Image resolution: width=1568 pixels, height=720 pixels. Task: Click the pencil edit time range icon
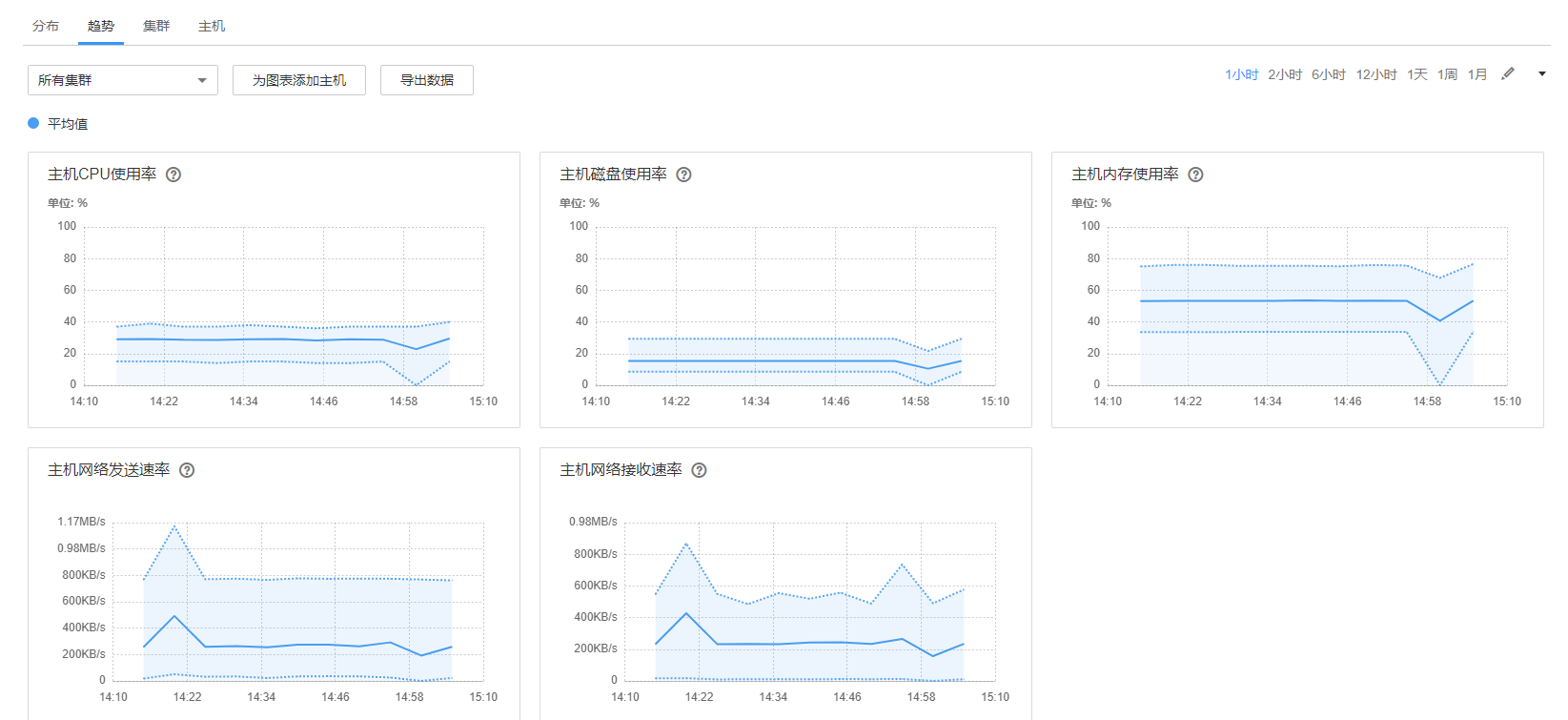pyautogui.click(x=1508, y=74)
